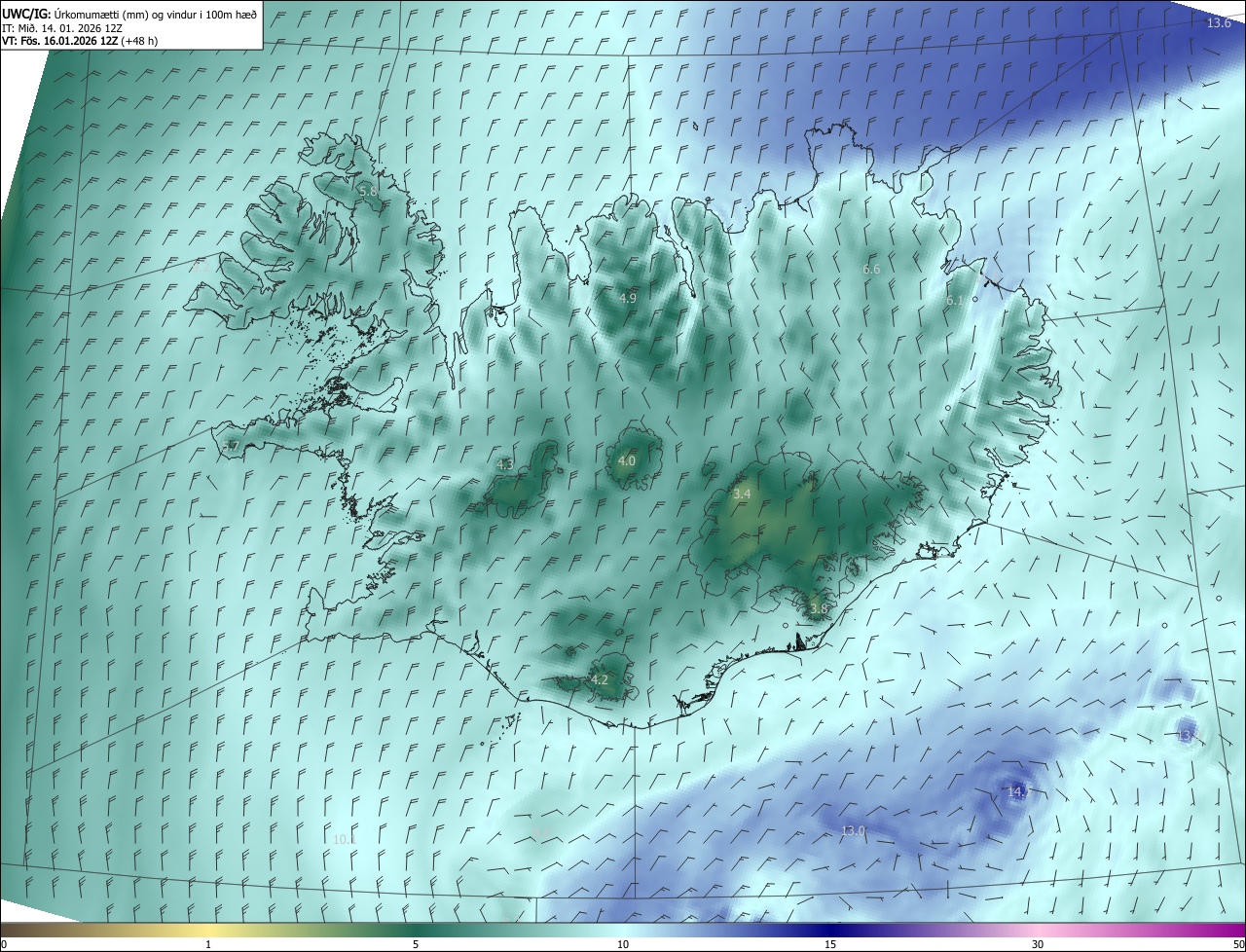The height and width of the screenshot is (952, 1246).
Task: Click tick label 50 on the color scale
Action: [x=1238, y=944]
